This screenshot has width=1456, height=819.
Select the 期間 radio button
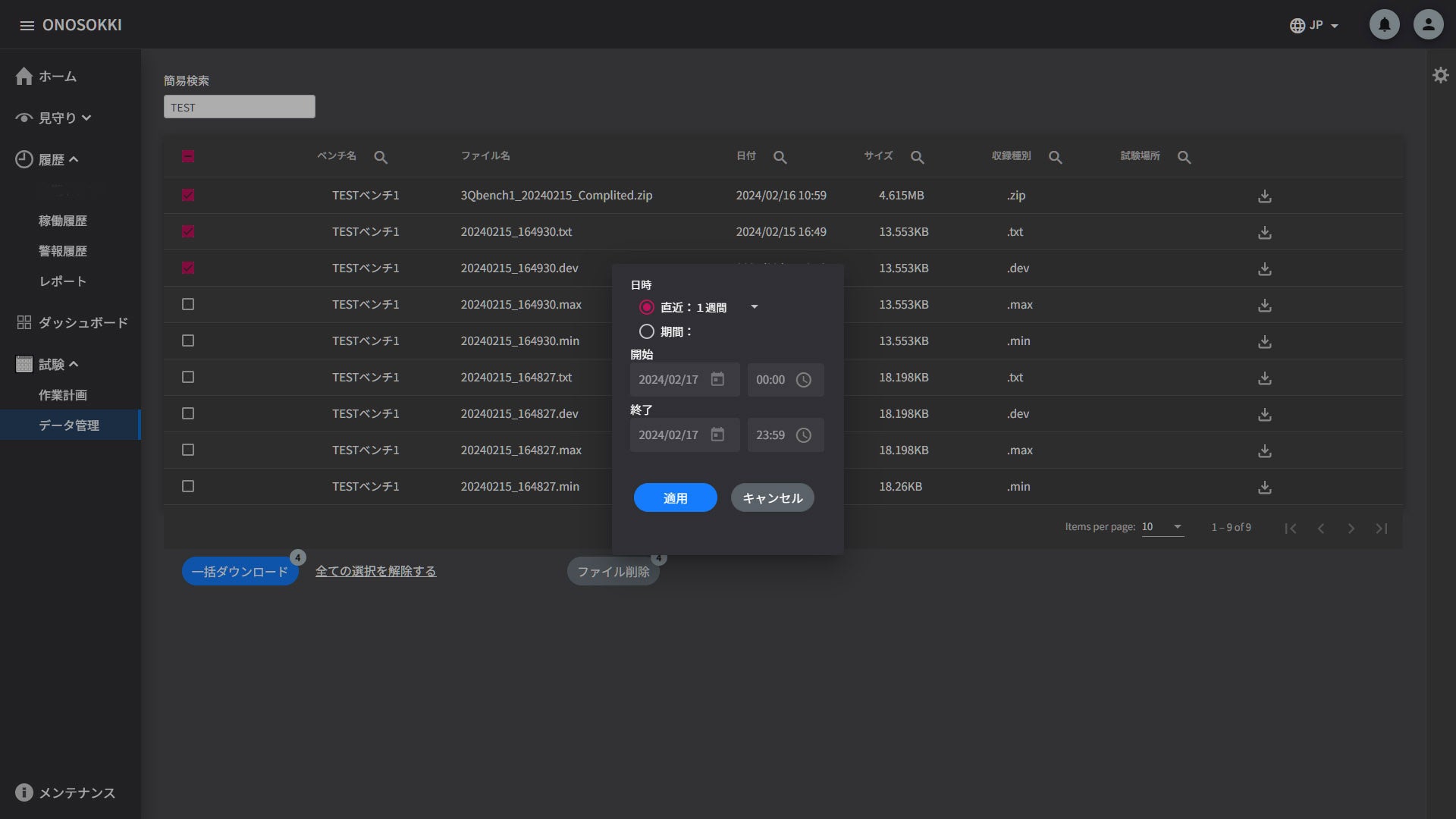click(x=646, y=331)
